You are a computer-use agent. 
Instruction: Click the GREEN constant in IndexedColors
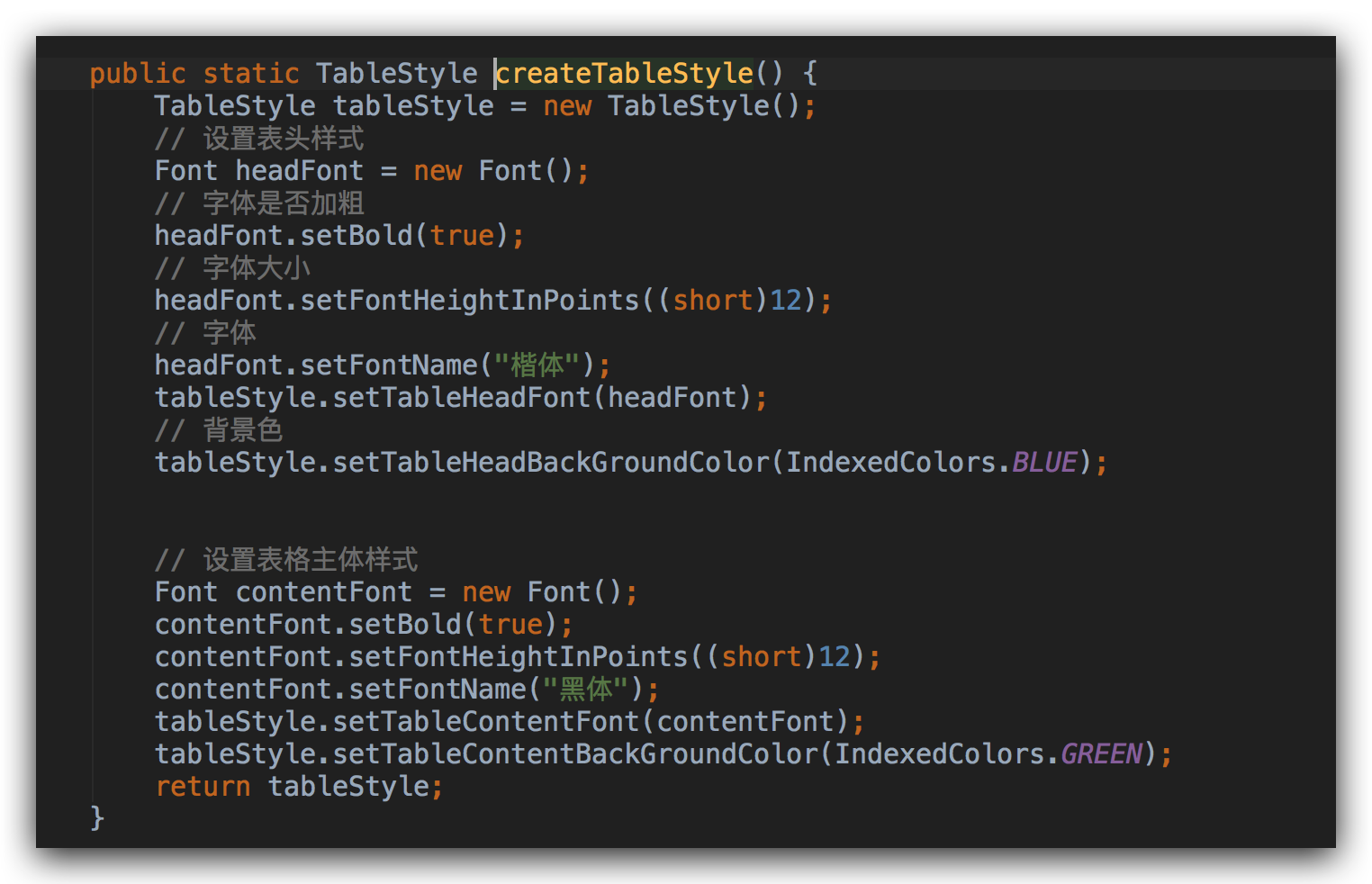[x=1101, y=753]
